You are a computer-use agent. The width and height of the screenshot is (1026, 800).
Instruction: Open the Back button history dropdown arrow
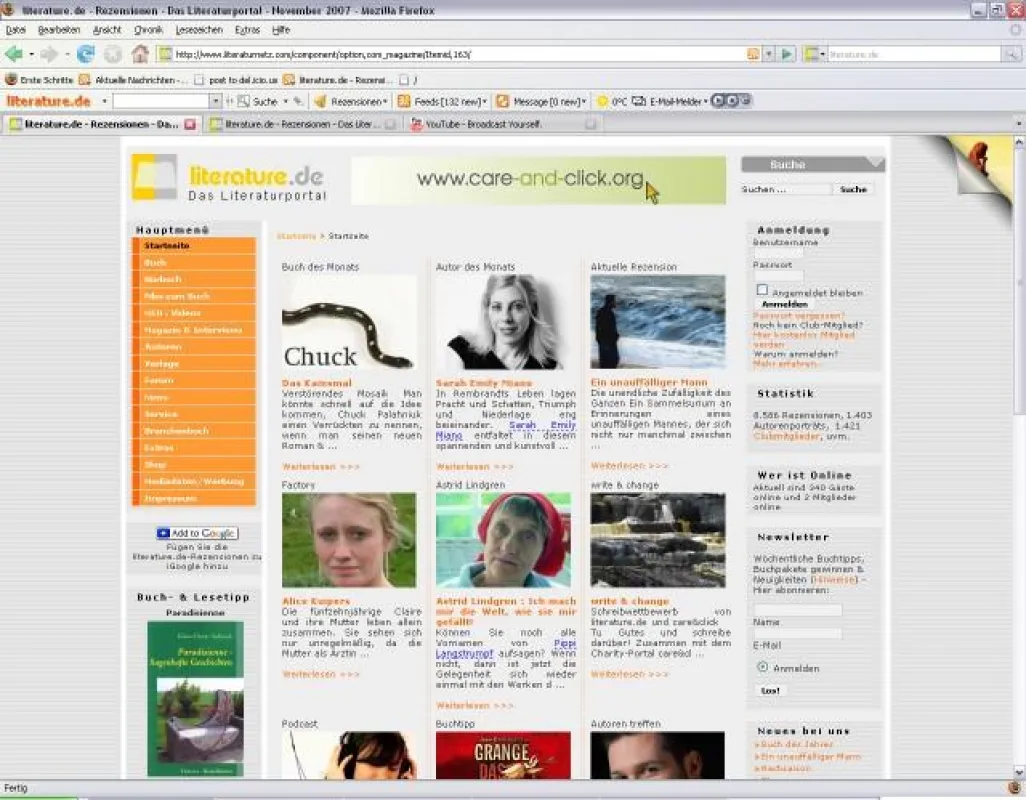(x=31, y=54)
